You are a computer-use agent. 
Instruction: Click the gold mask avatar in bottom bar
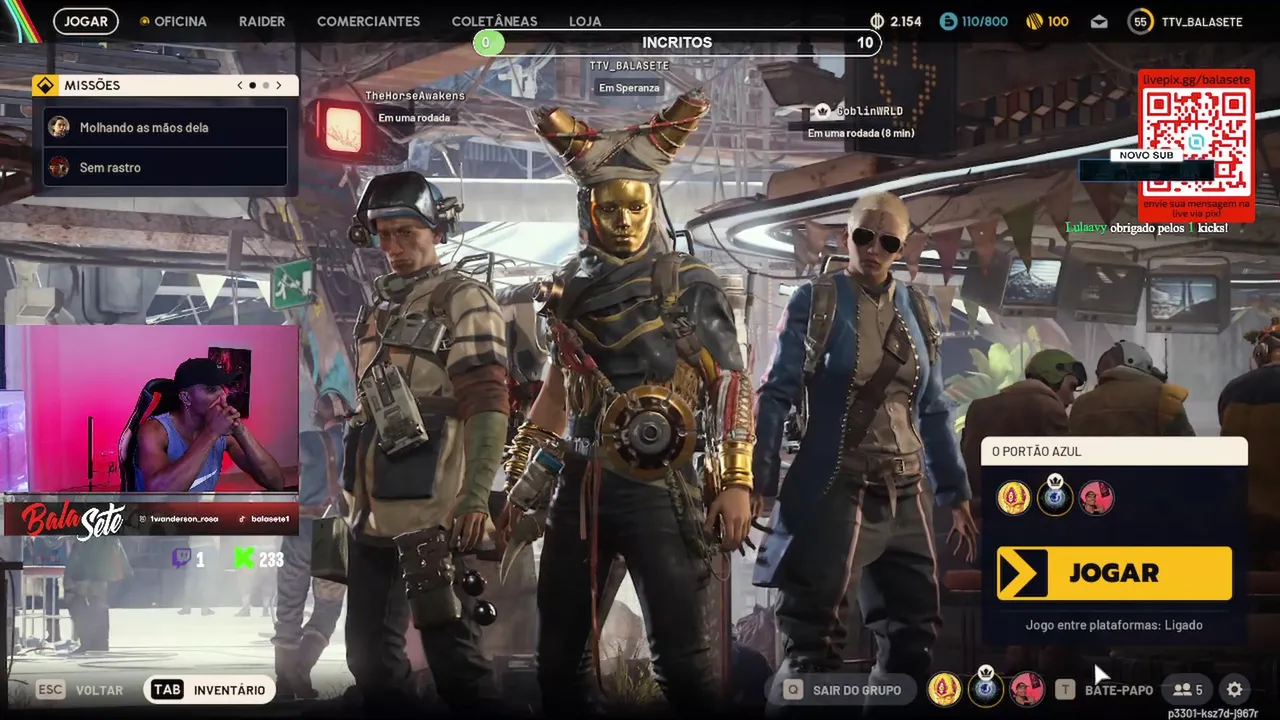tap(944, 688)
